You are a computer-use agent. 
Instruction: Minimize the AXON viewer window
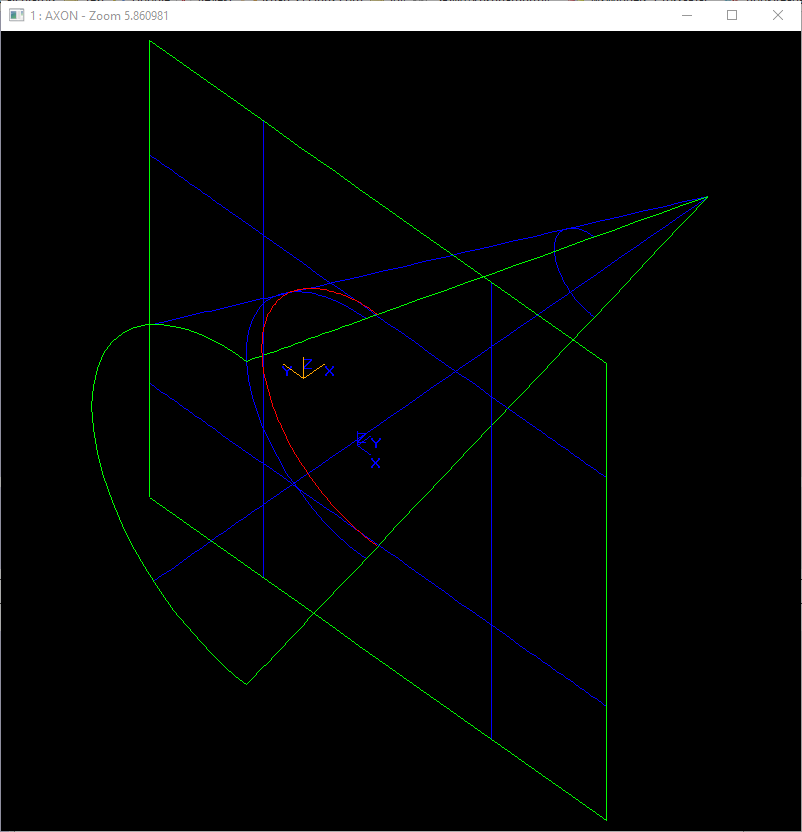pos(686,16)
